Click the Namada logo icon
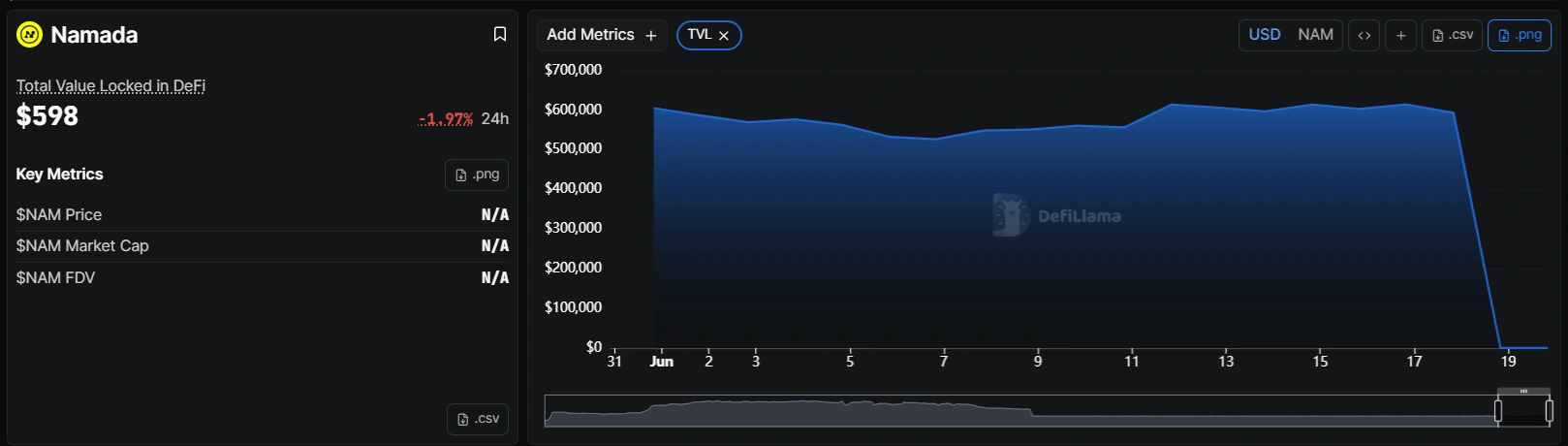Image resolution: width=1568 pixels, height=446 pixels. tap(30, 35)
